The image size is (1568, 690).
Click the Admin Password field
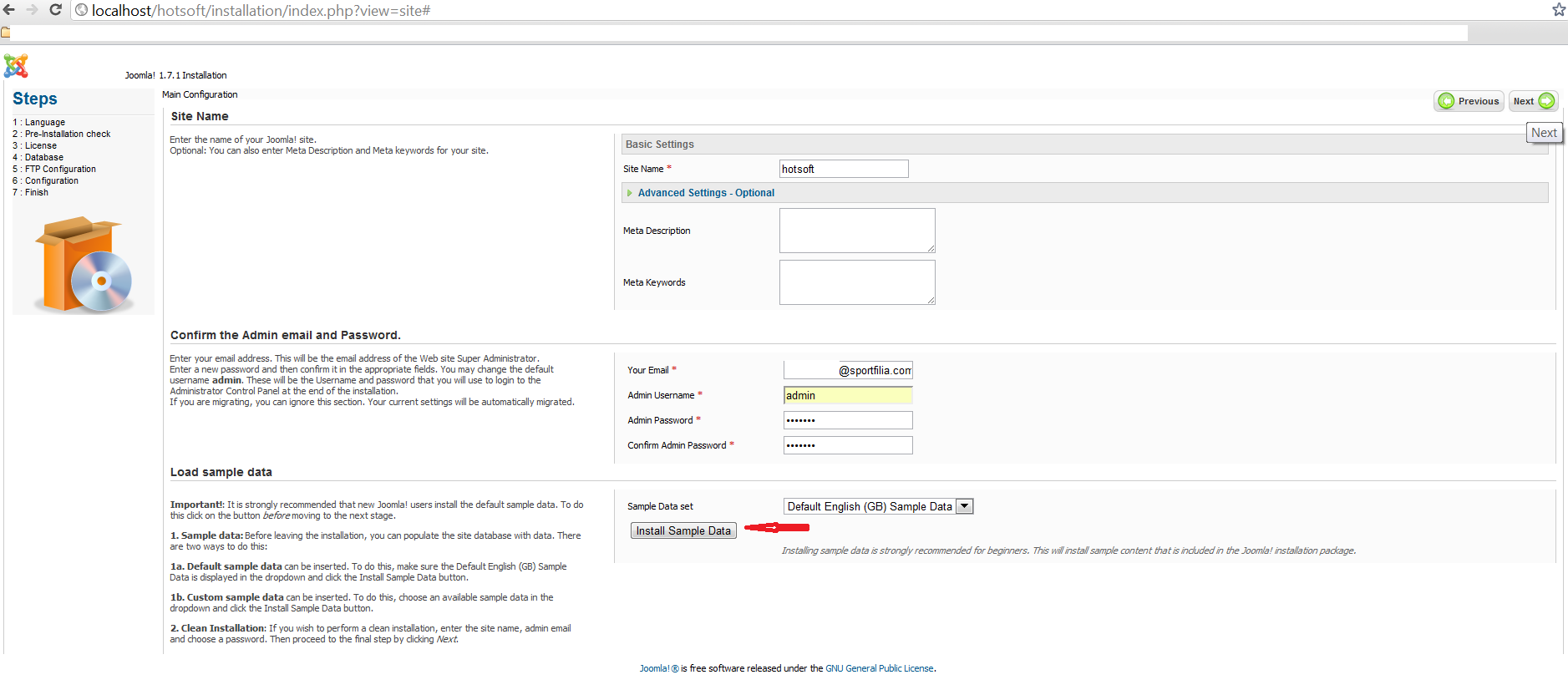tap(848, 420)
